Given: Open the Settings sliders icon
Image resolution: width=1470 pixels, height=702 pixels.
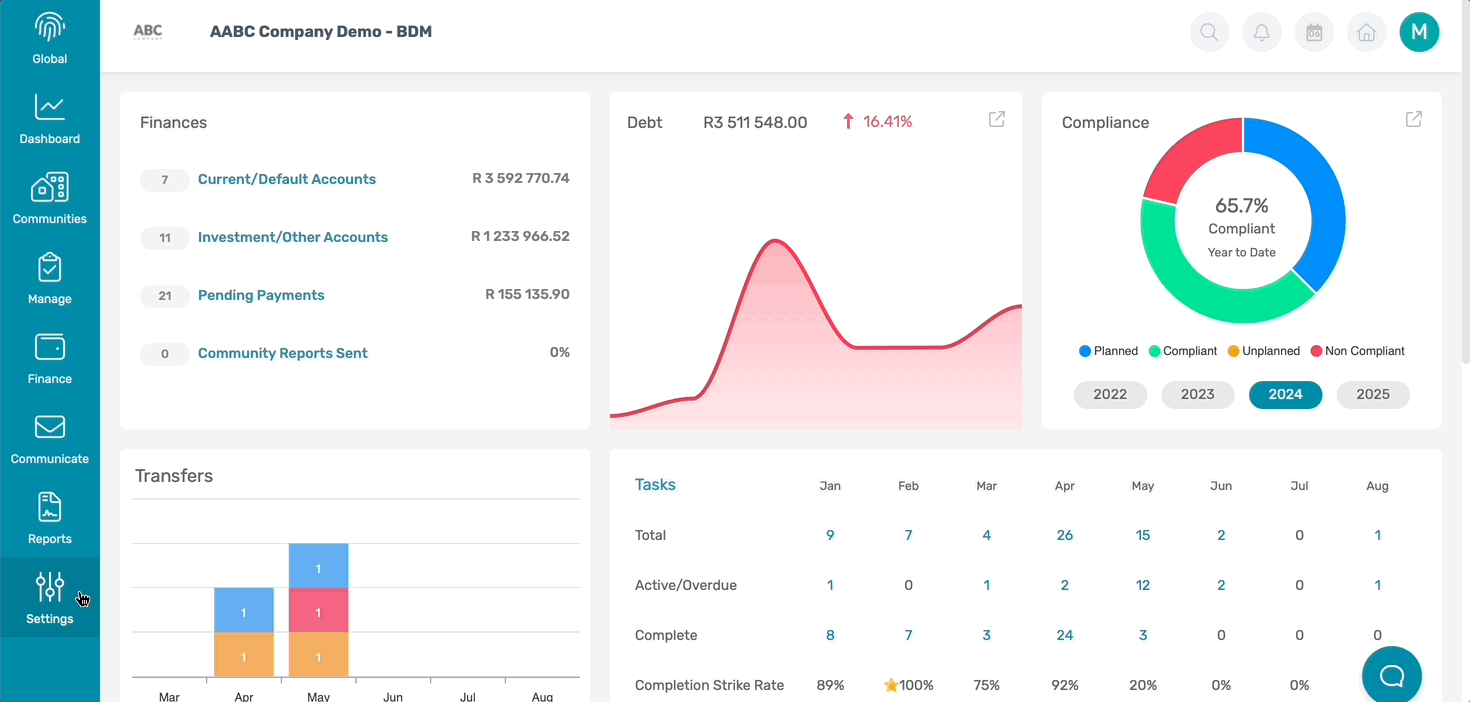Looking at the screenshot, I should coord(50,587).
